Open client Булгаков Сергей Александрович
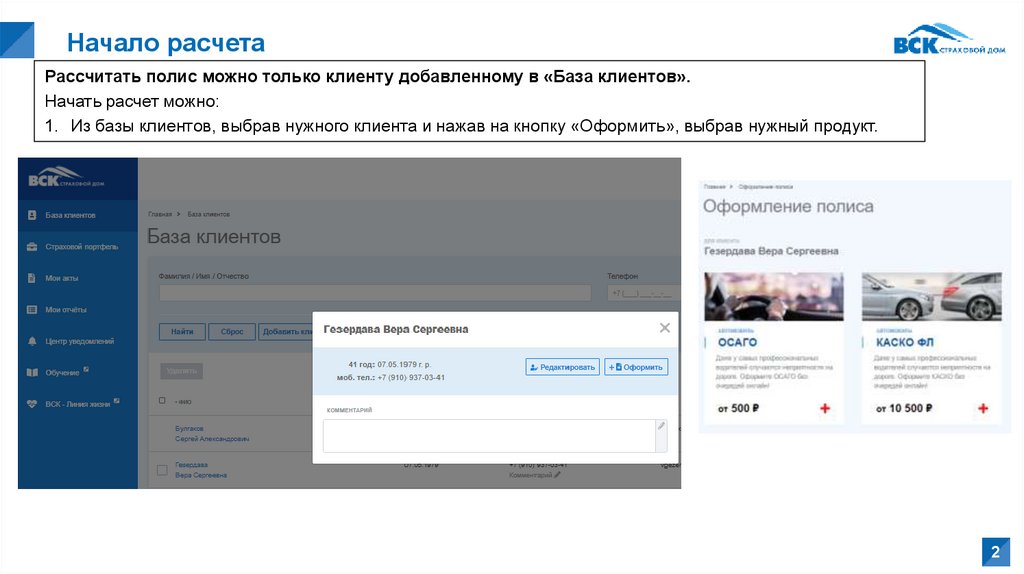Screen dimensions: 1024x574 (212, 434)
